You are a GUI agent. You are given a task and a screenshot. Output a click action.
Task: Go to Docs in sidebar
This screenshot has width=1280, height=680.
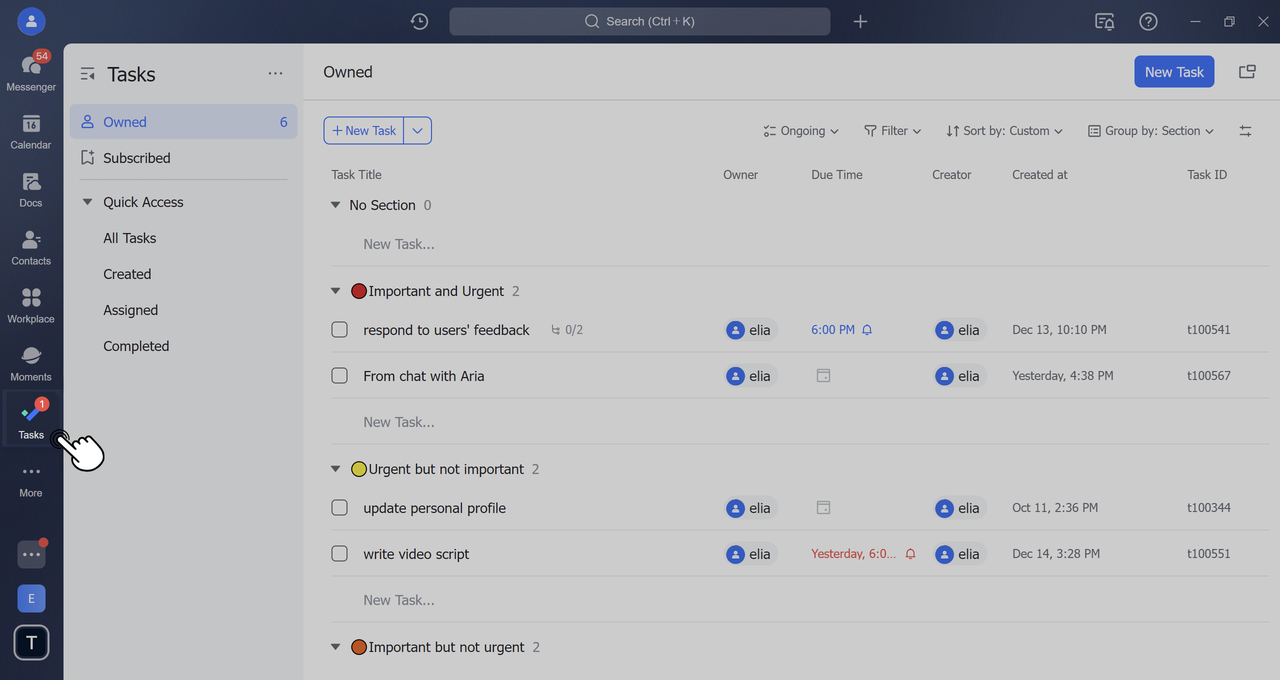pyautogui.click(x=31, y=188)
